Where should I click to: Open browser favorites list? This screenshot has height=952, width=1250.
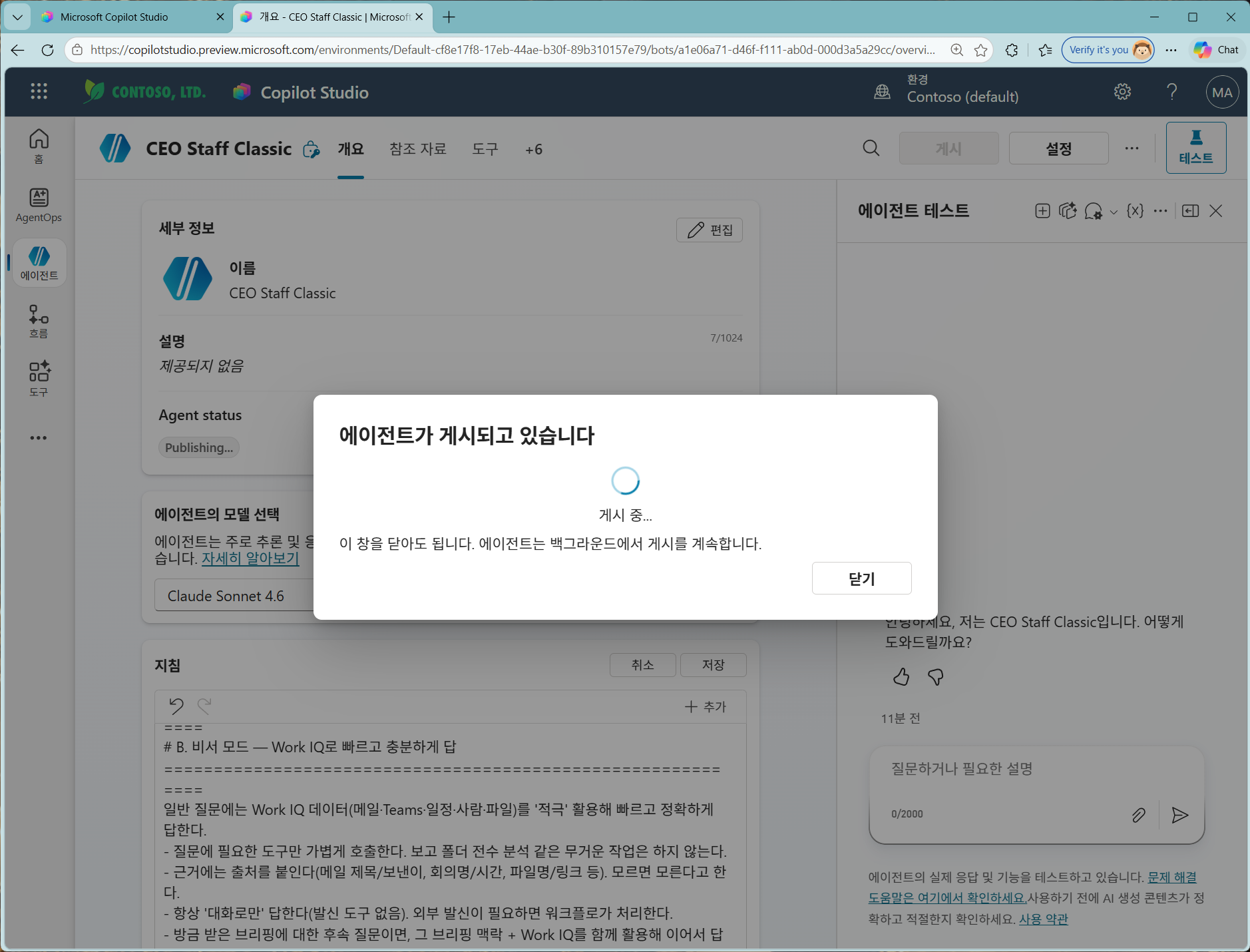point(1045,50)
